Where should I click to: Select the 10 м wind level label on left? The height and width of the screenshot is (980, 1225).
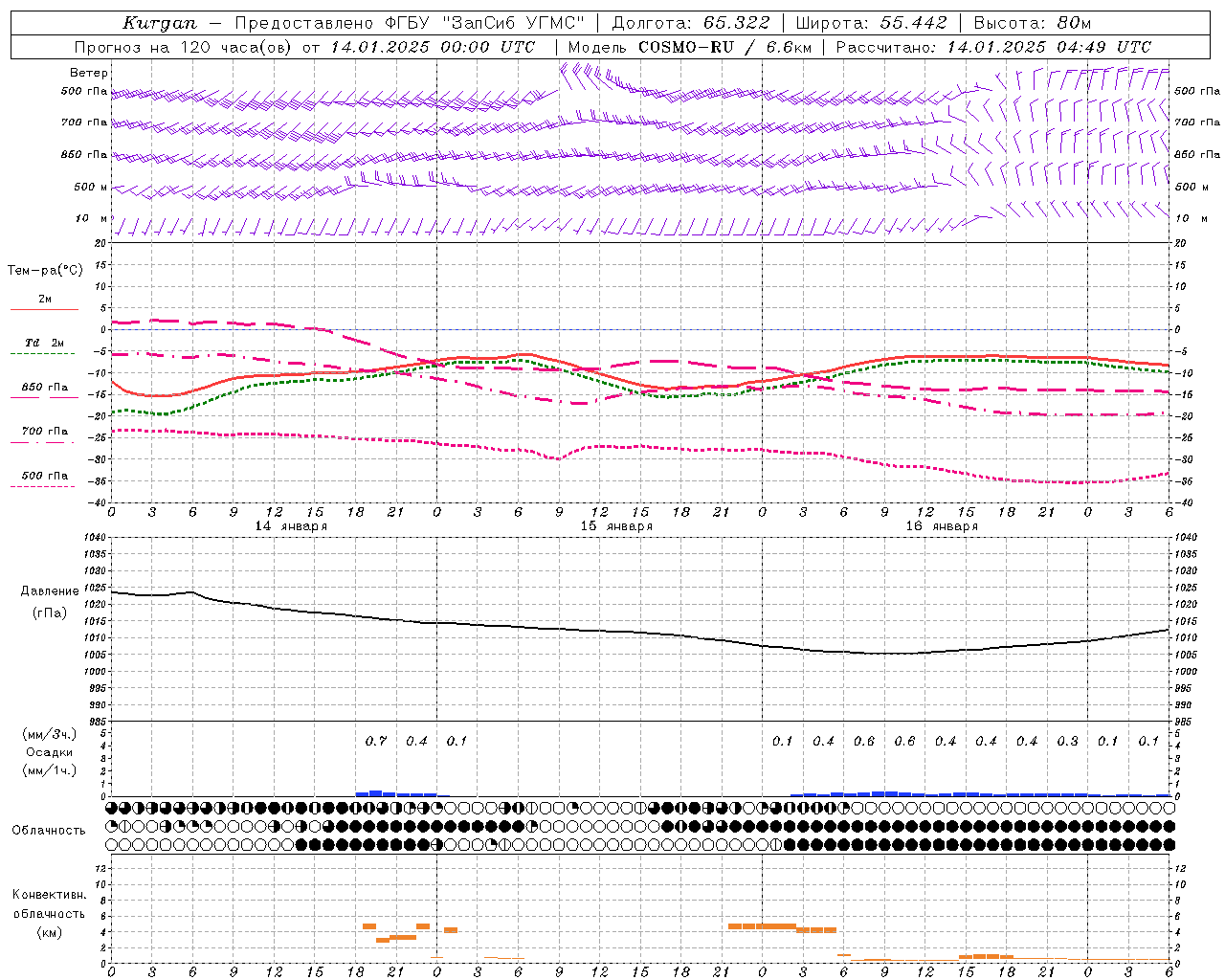point(92,218)
